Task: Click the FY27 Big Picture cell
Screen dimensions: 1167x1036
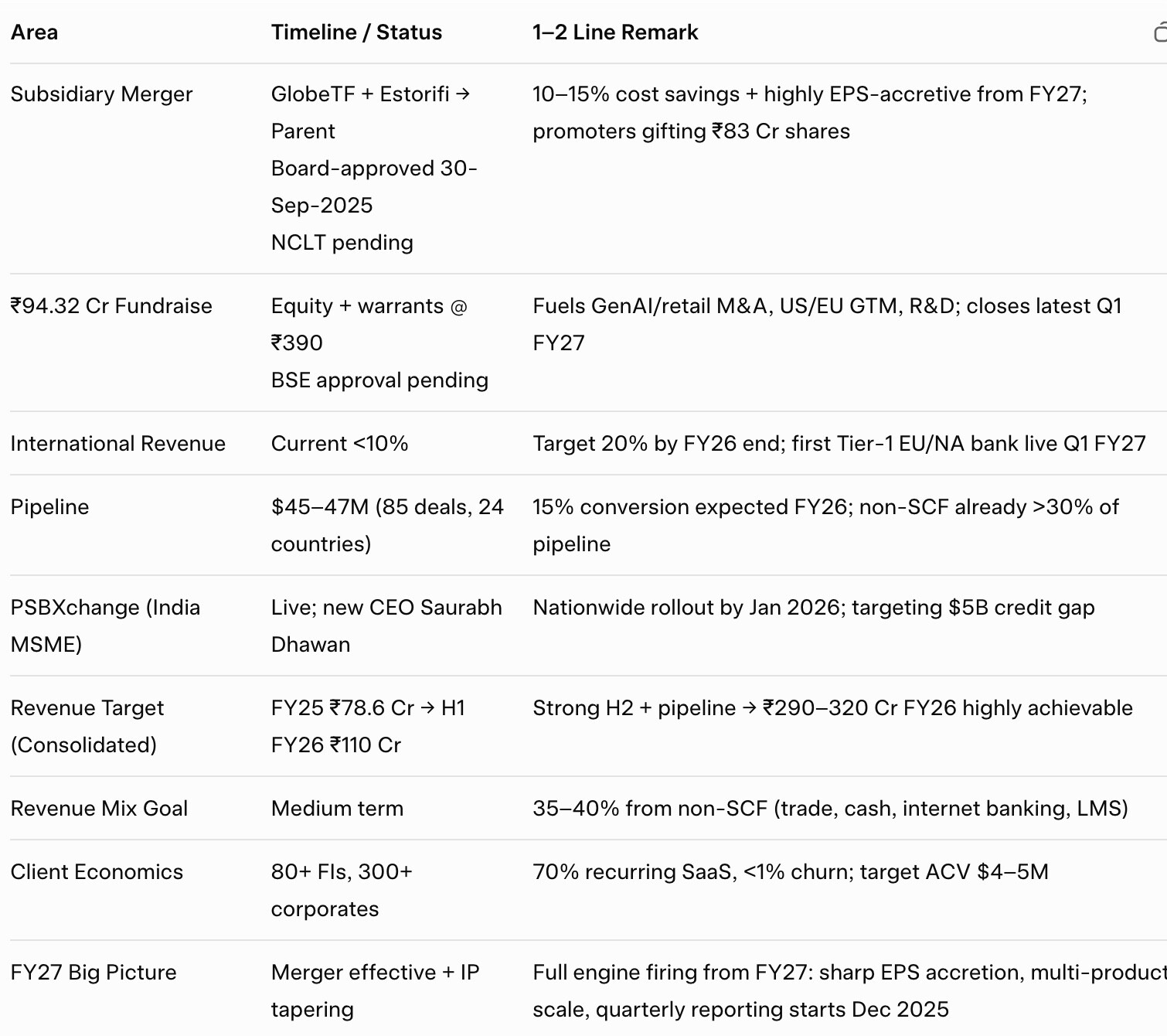Action: coord(94,973)
